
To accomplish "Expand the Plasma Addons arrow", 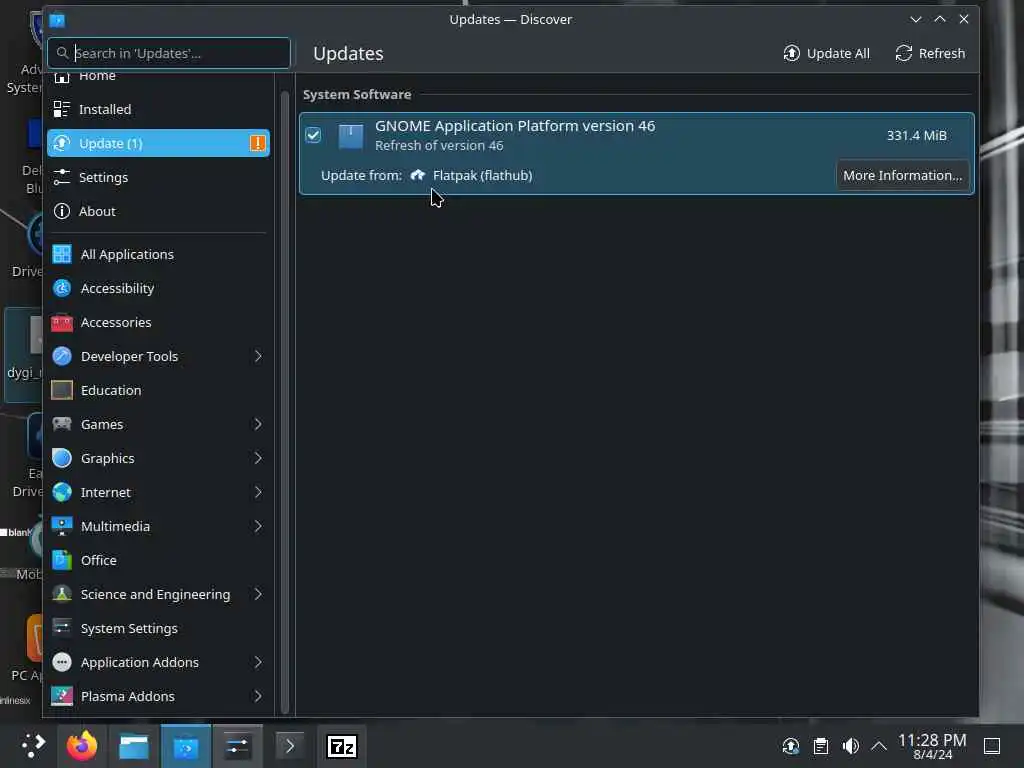I will pos(258,696).
